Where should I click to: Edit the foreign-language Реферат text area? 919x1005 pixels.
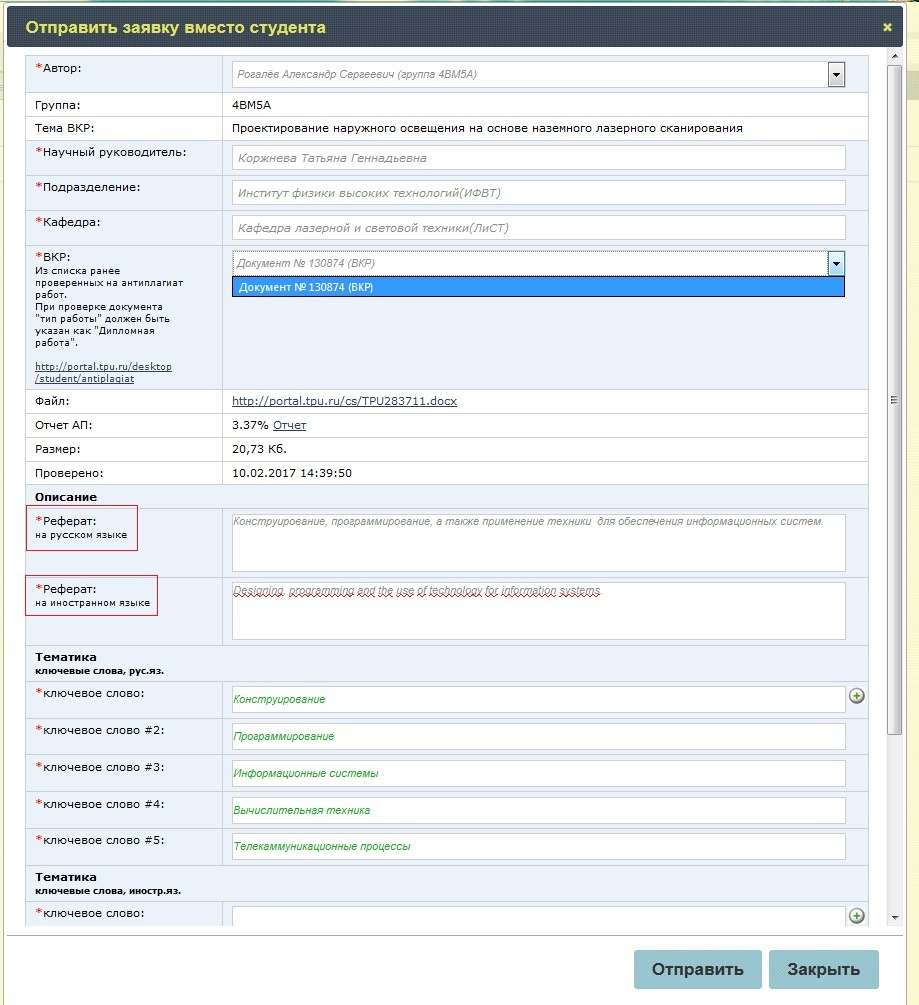point(538,611)
